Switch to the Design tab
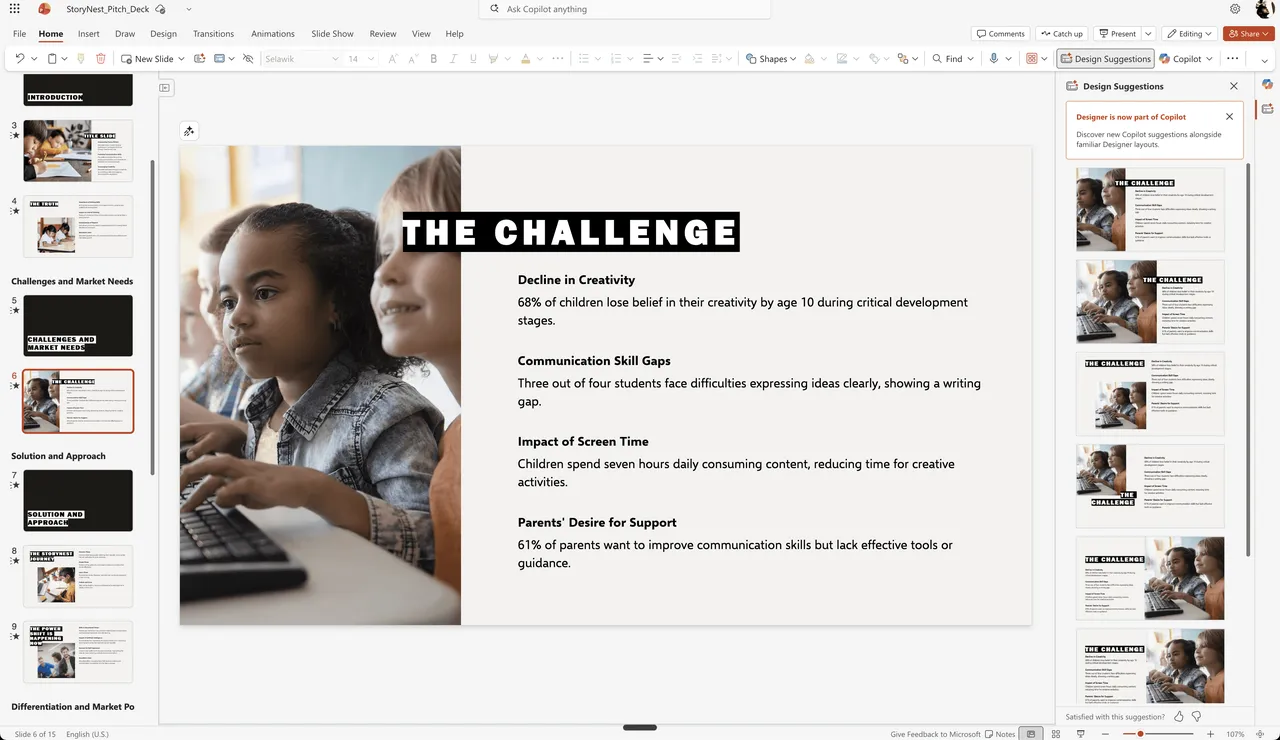1280x740 pixels. (163, 34)
